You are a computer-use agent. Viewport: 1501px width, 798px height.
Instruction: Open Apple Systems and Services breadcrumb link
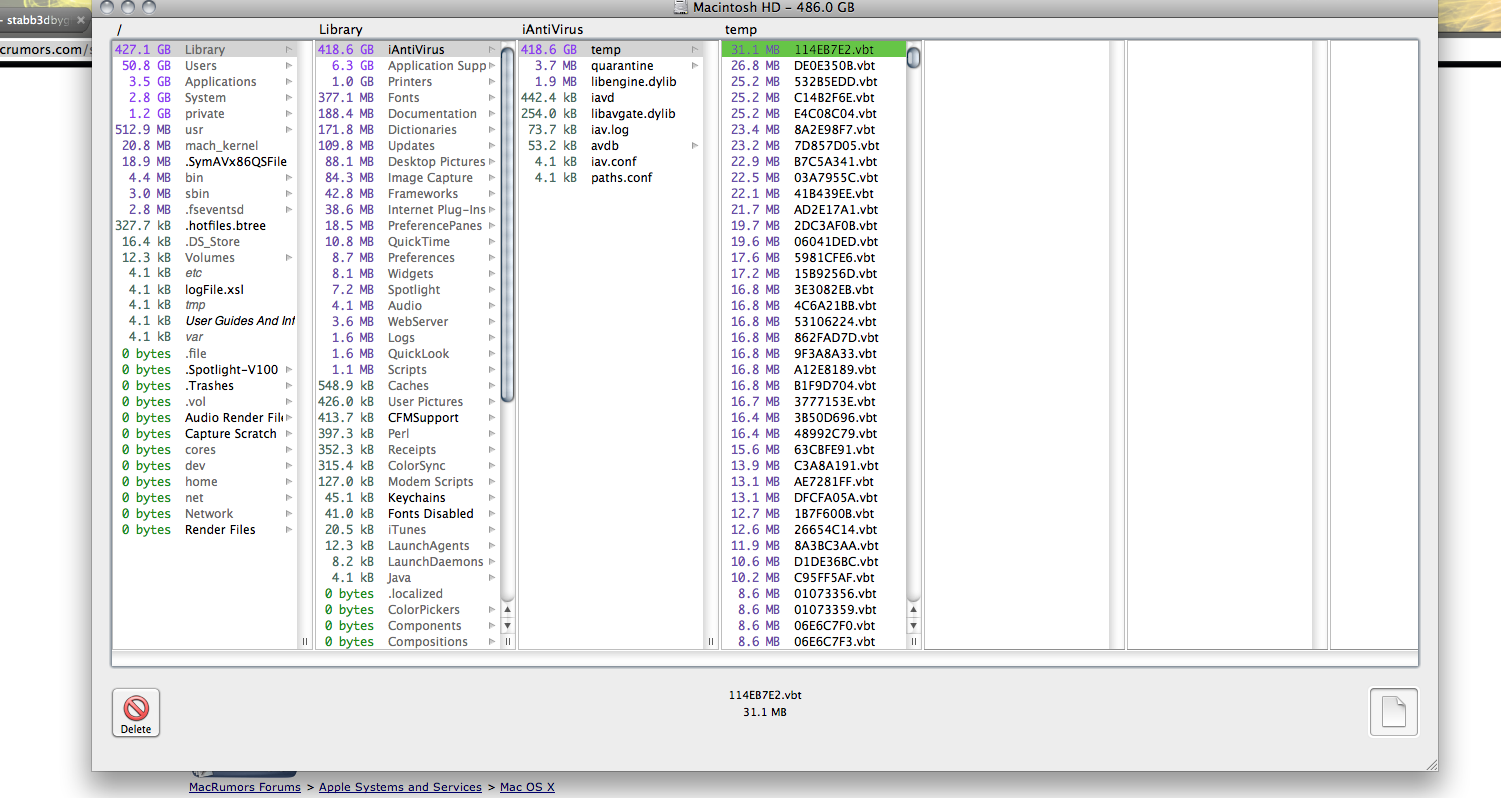(400, 787)
